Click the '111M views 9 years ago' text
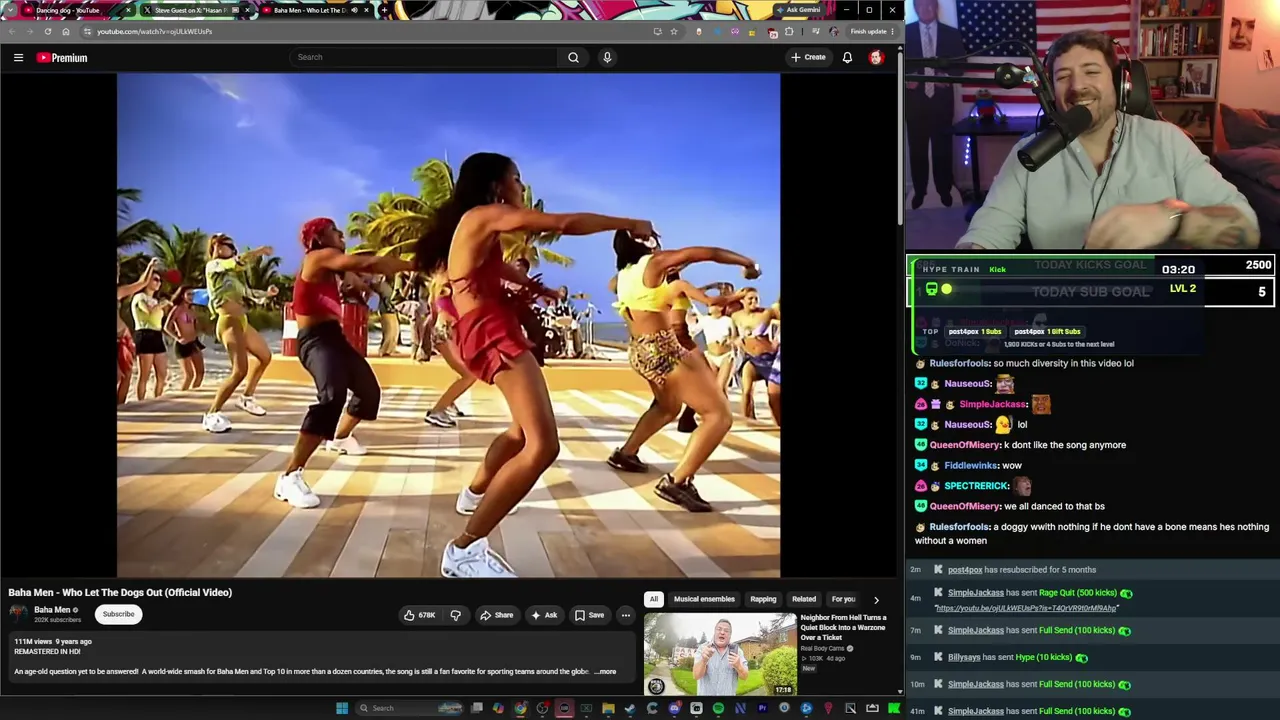Image resolution: width=1280 pixels, height=720 pixels. point(53,641)
